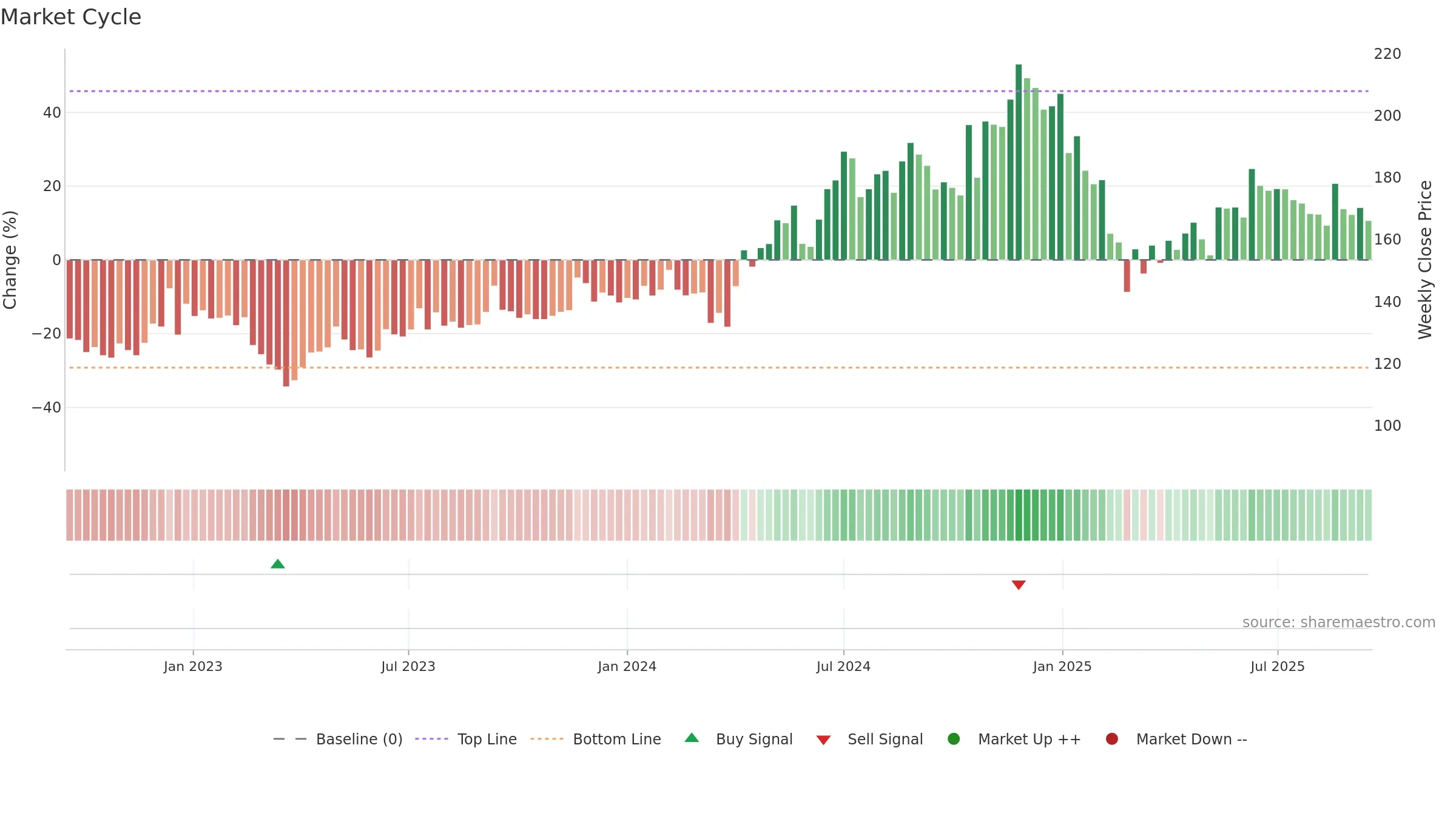Image resolution: width=1456 pixels, height=819 pixels.
Task: Click the 160 tick on the price axis
Action: point(1387,240)
